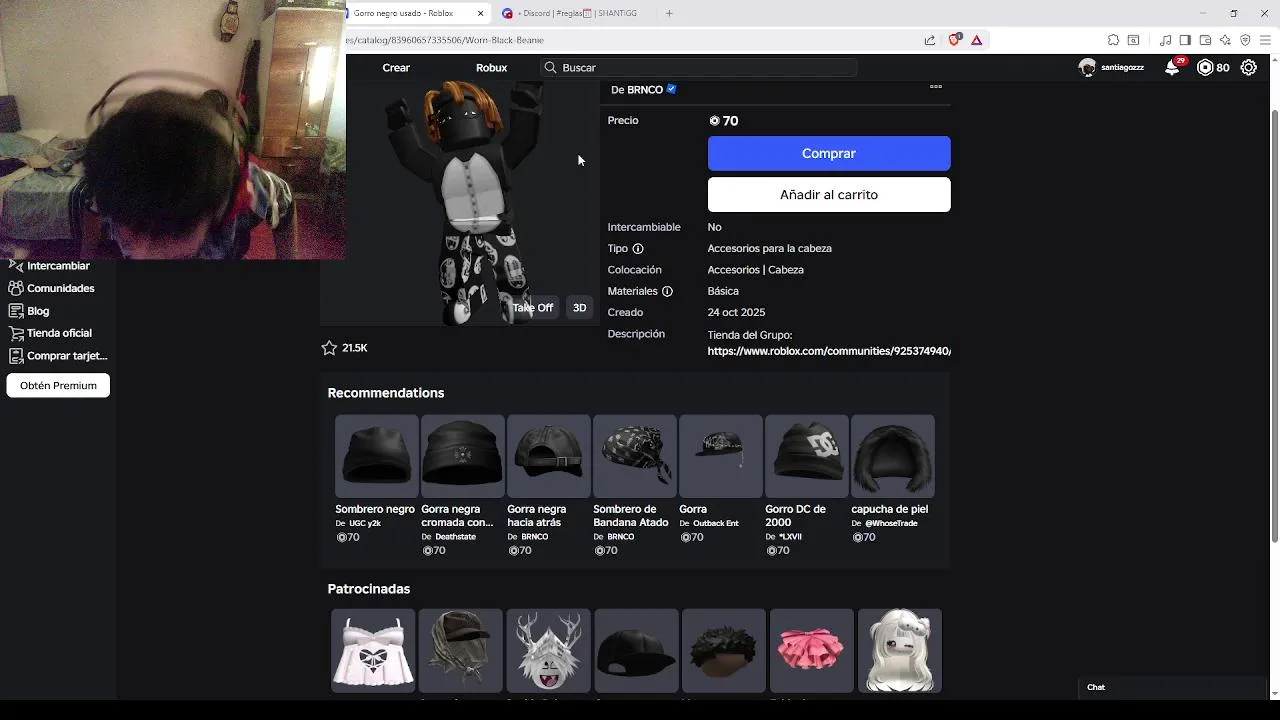
Task: Open the Deathstate creator link
Action: pos(455,537)
